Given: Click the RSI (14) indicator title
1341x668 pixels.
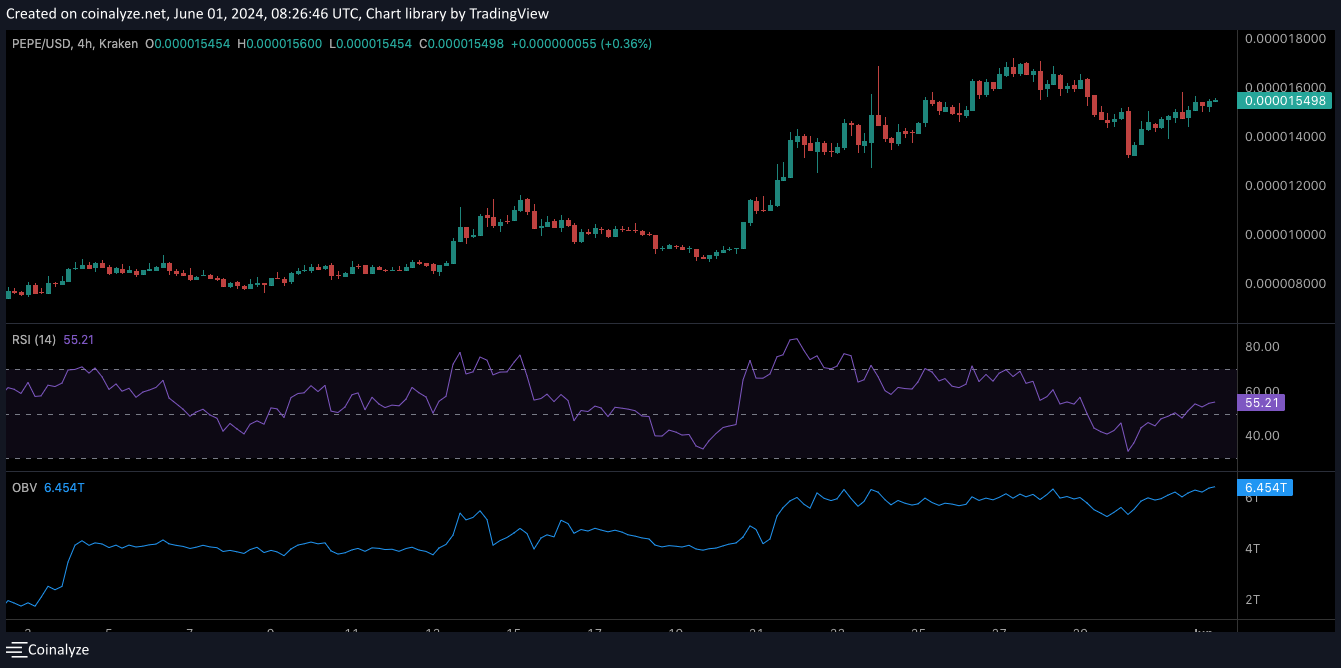Looking at the screenshot, I should (34, 340).
